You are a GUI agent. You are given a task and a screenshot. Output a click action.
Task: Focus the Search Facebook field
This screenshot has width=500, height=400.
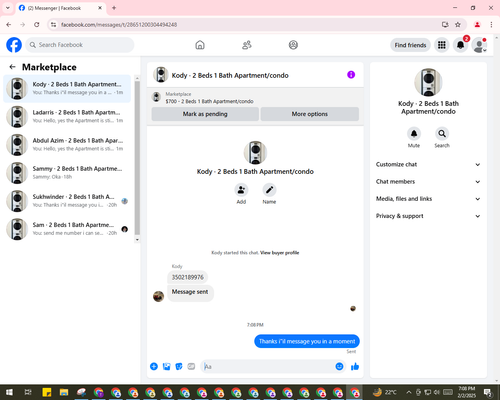(80, 45)
